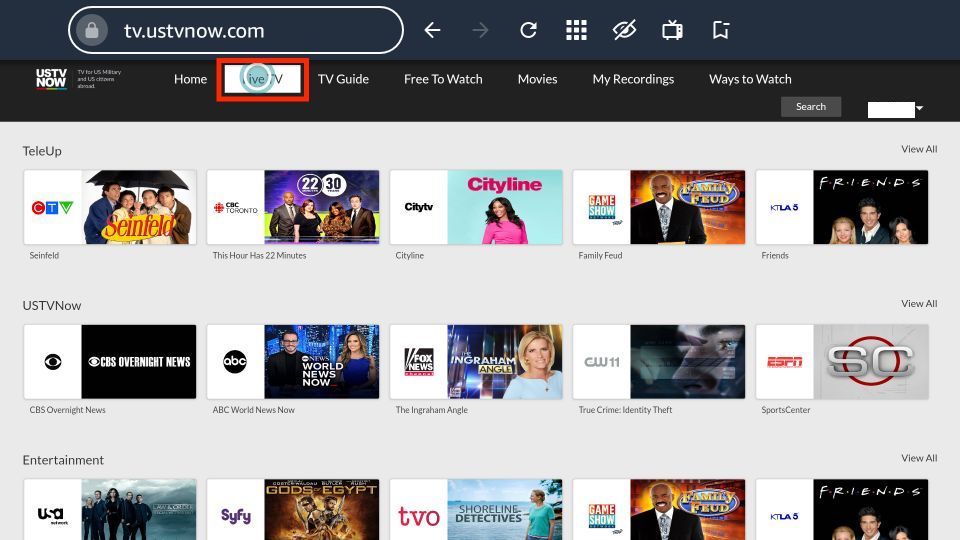Screen dimensions: 960x540
Task: Open The Ingraham Angle thumbnail
Action: [x=504, y=361]
